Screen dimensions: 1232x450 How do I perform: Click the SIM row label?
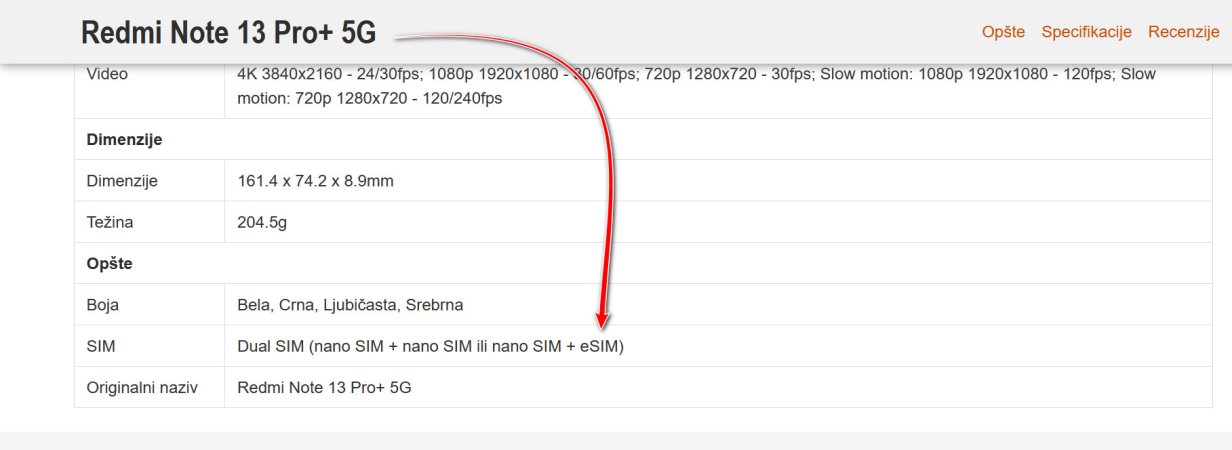click(x=101, y=346)
